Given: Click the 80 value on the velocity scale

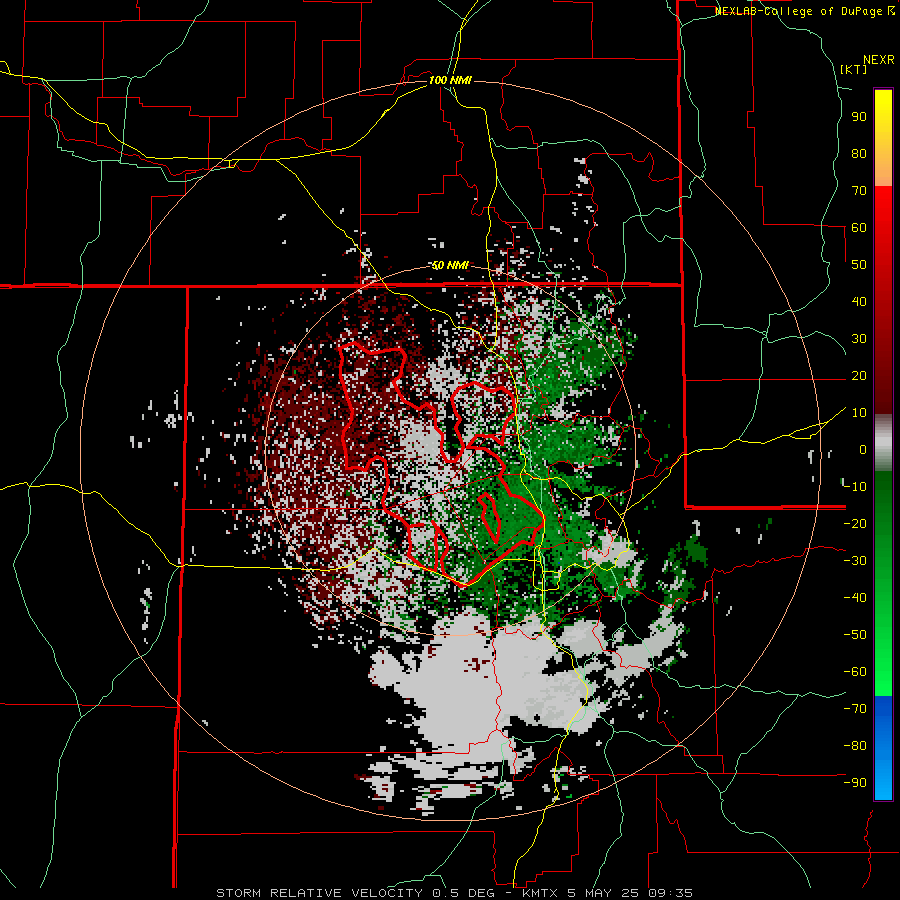Looking at the screenshot, I should [859, 153].
